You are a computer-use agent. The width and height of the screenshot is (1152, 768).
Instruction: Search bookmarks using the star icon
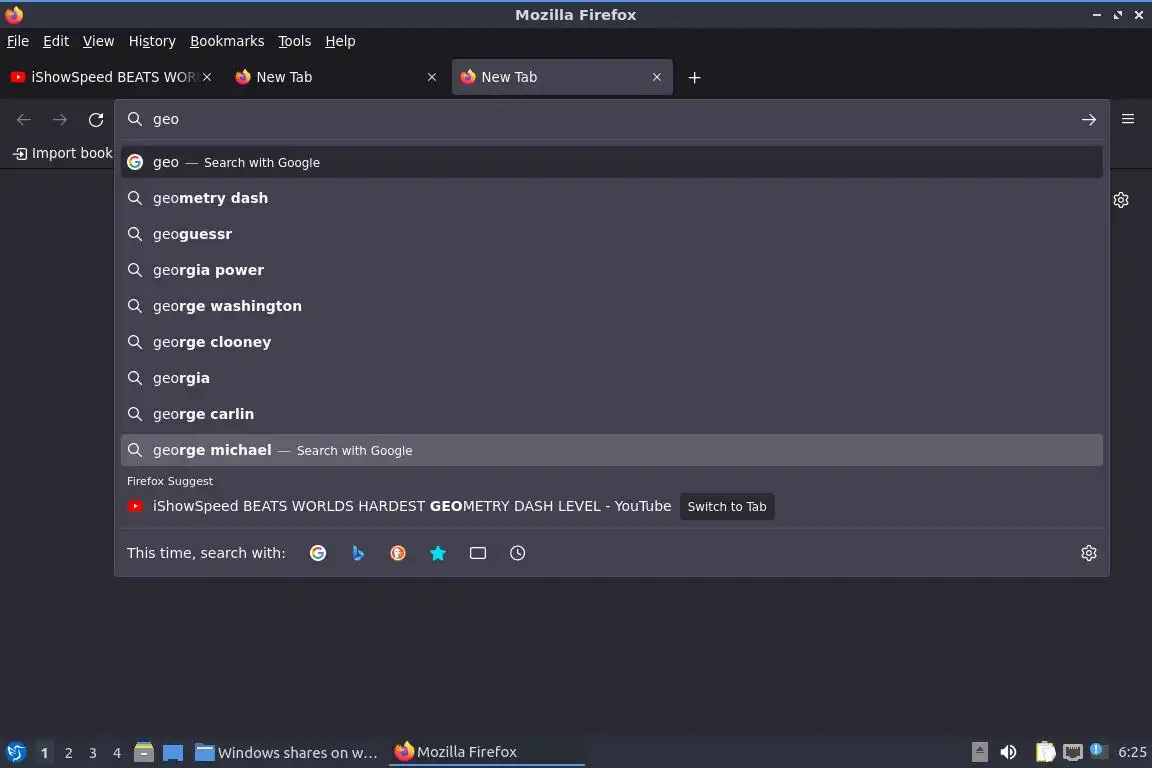(438, 553)
